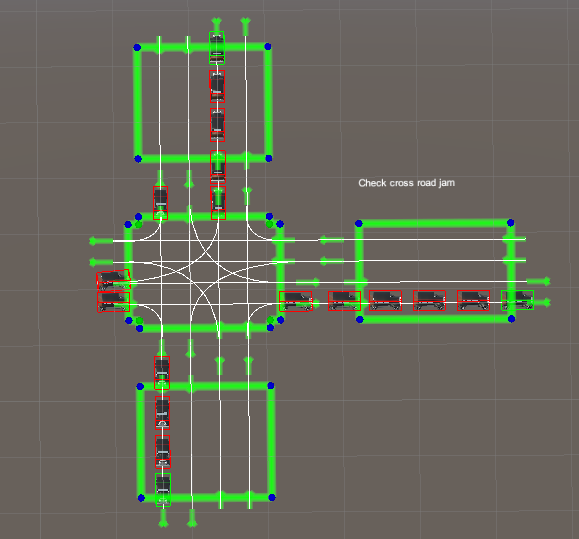The height and width of the screenshot is (539, 579).
Task: Select the red-outlined car straddling the south rectangle's top edge
Action: [162, 373]
